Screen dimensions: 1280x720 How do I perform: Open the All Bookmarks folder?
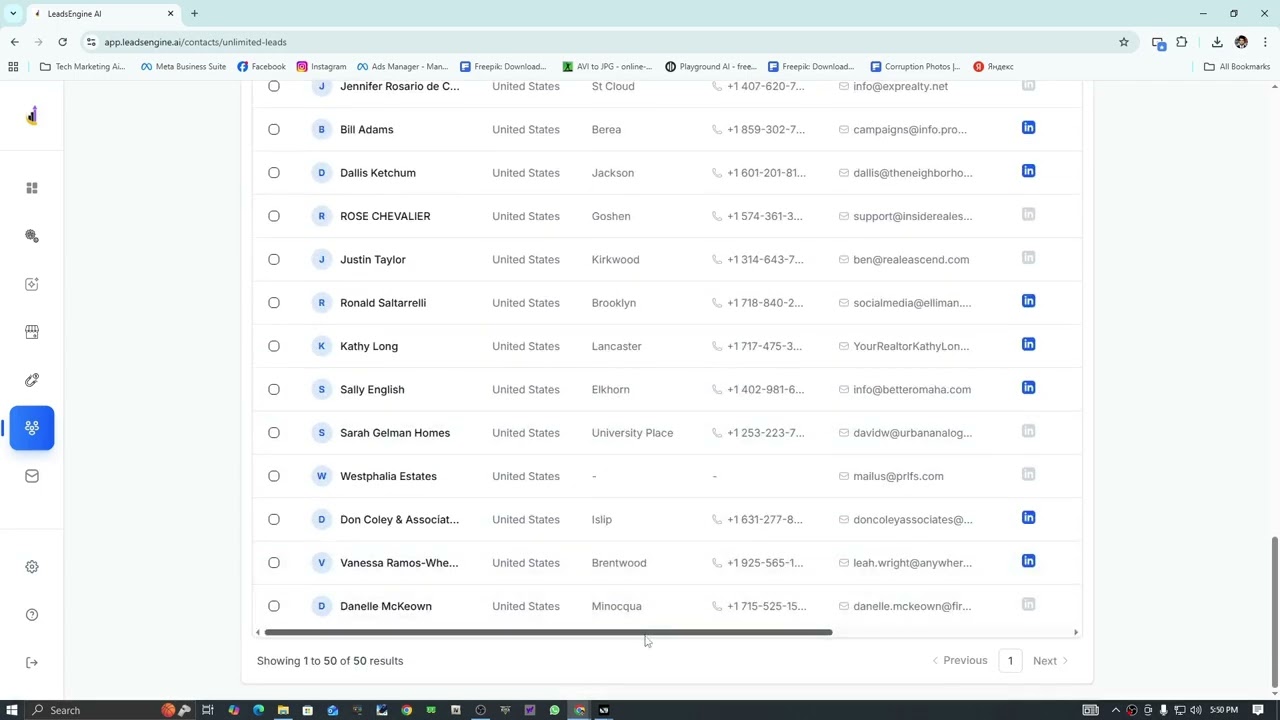[1237, 66]
